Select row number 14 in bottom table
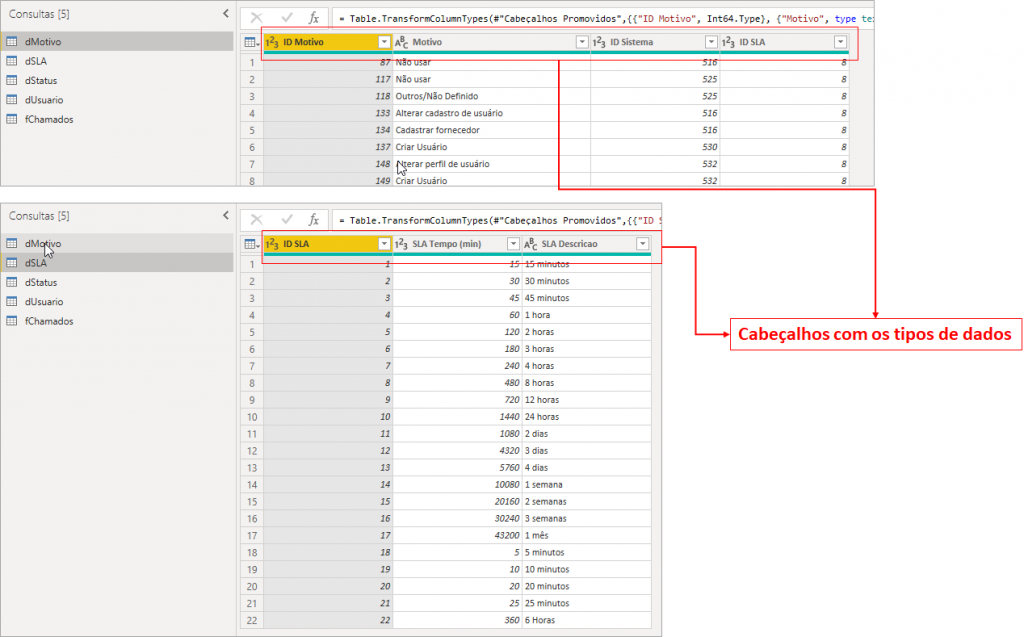 coord(252,485)
